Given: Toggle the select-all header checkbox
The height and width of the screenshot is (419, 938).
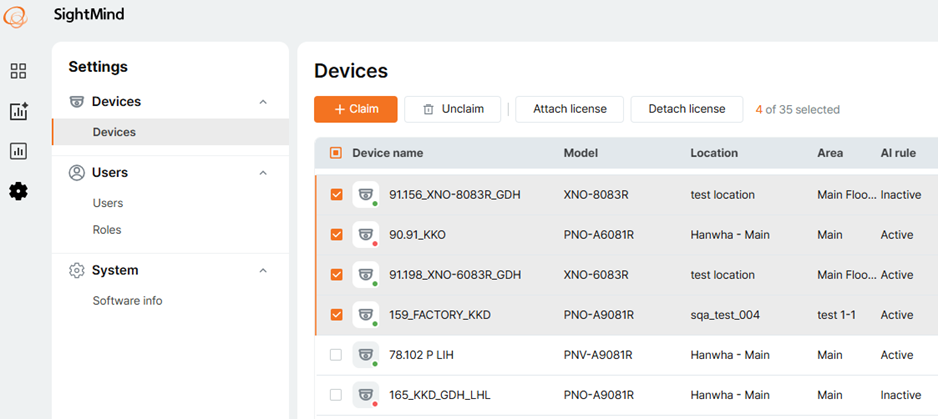Looking at the screenshot, I should [336, 153].
